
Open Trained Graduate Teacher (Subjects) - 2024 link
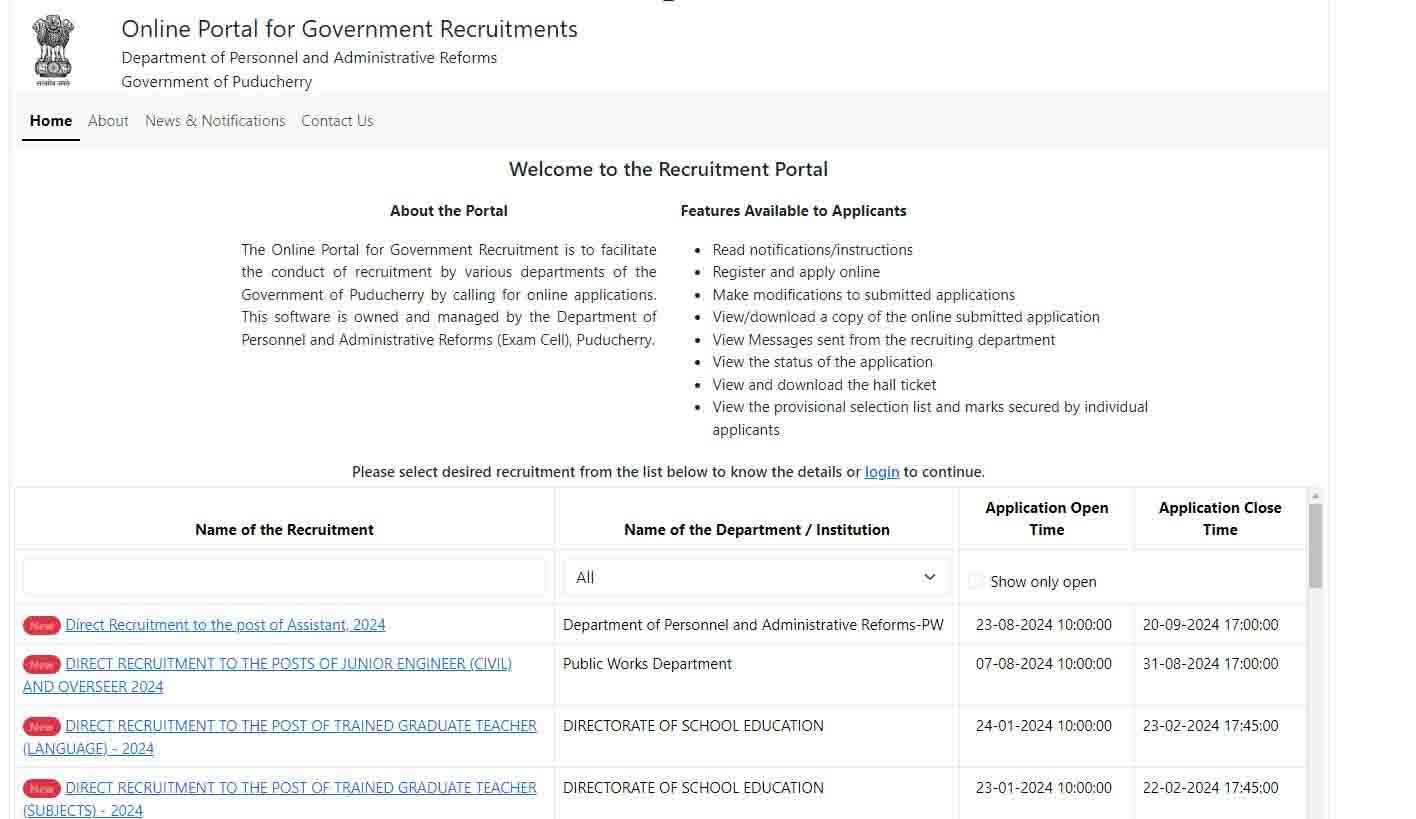click(x=280, y=799)
